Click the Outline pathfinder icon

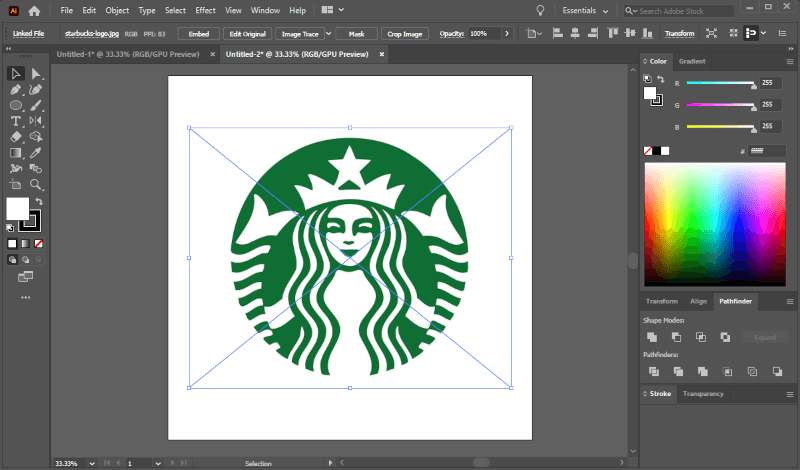coord(752,372)
